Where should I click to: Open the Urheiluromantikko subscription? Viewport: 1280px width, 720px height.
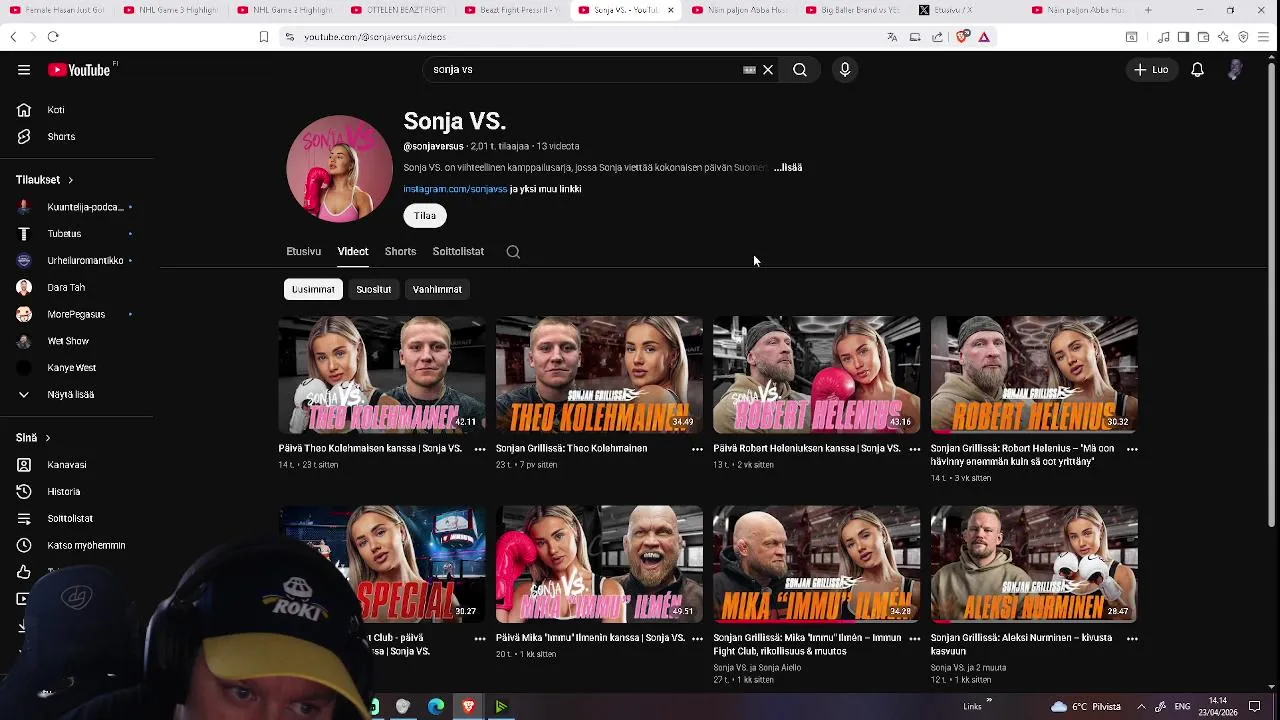(78, 261)
